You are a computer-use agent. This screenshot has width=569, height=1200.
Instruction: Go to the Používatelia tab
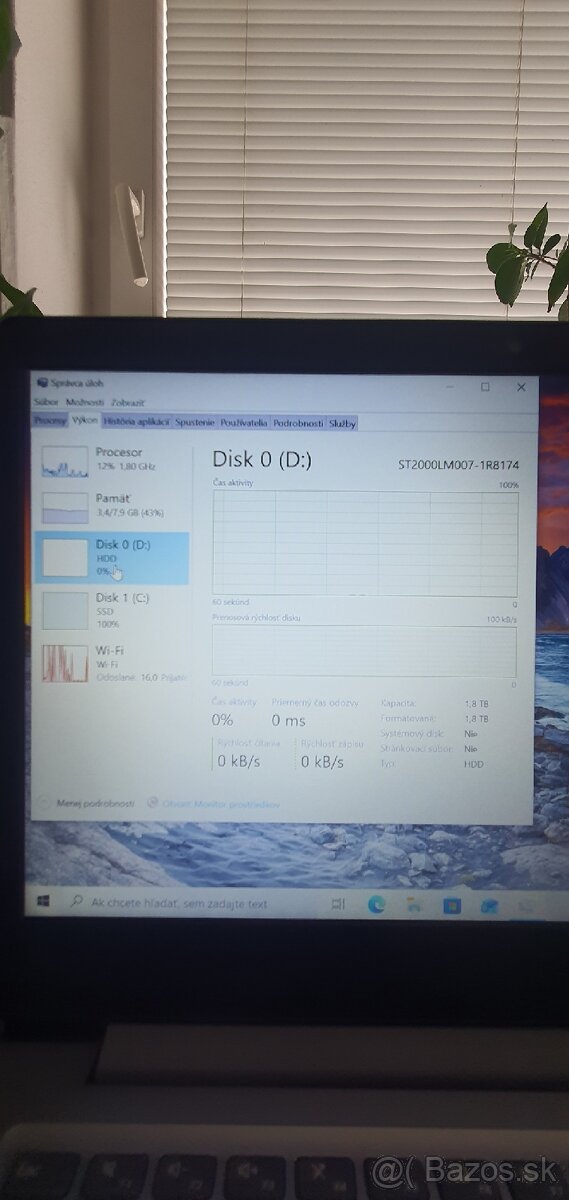[x=244, y=423]
